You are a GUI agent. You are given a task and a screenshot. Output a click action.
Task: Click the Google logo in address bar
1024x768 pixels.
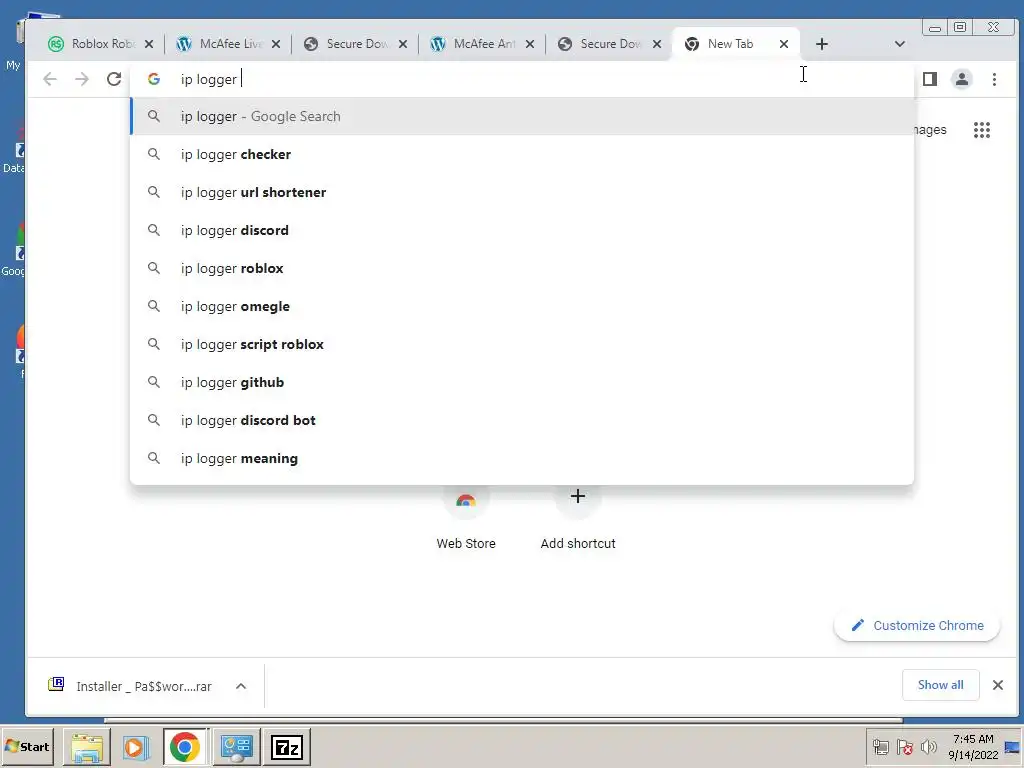153,79
